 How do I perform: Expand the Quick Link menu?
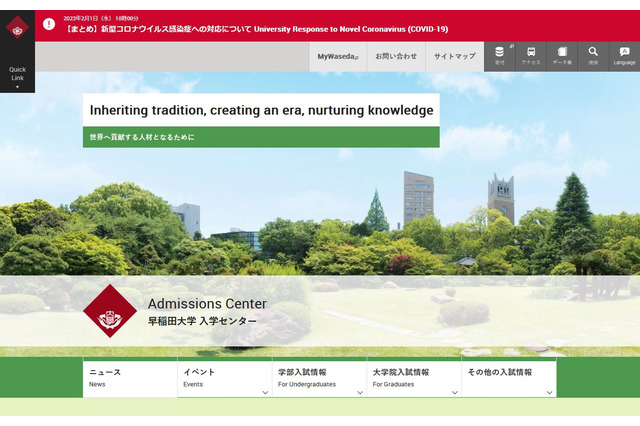pos(17,77)
